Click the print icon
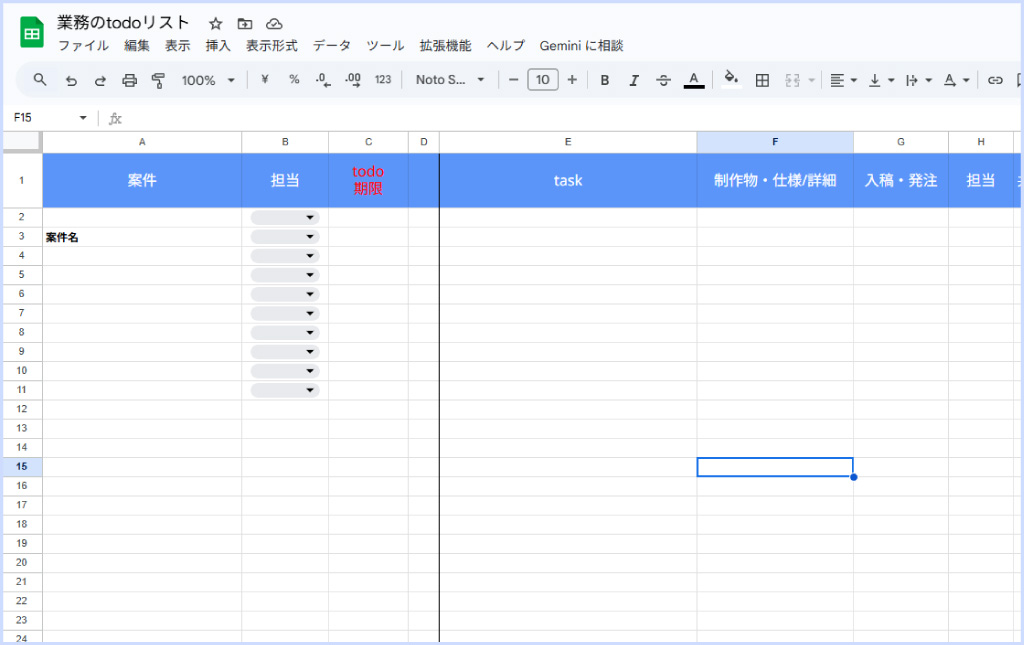 pos(129,80)
